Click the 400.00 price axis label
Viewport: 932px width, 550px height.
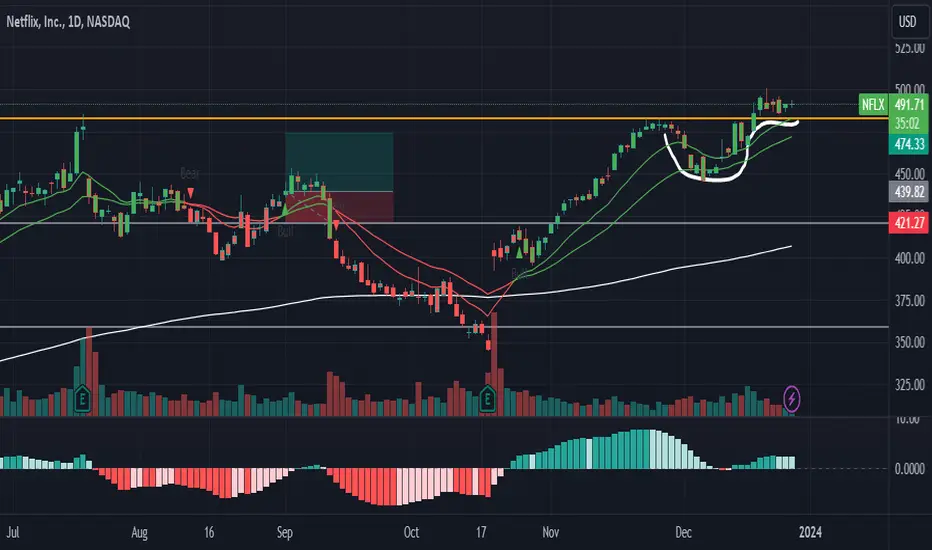[910, 258]
